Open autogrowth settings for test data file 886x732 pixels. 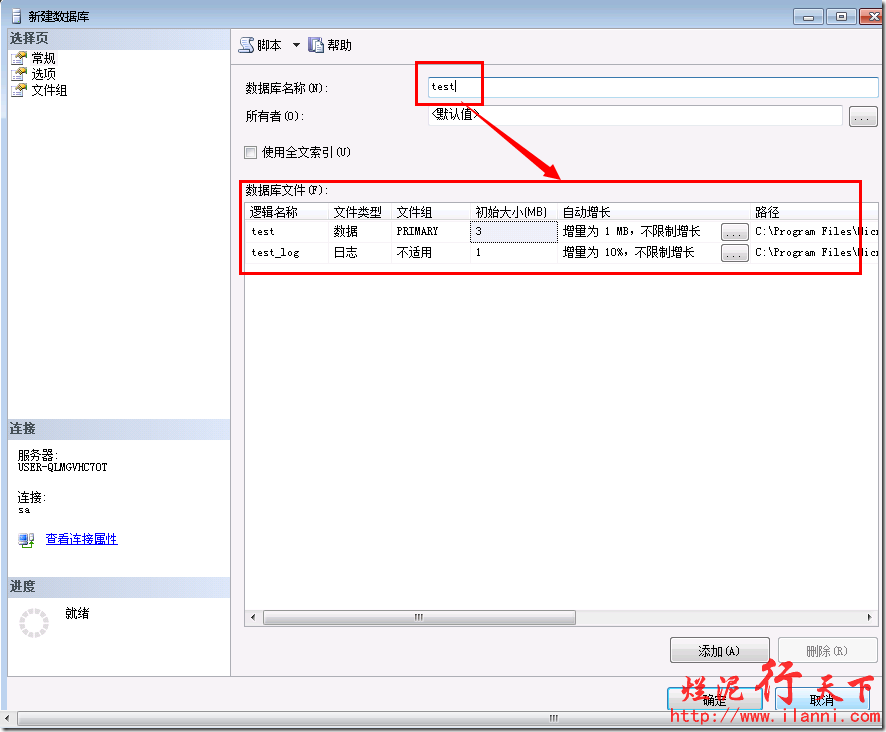tap(735, 232)
